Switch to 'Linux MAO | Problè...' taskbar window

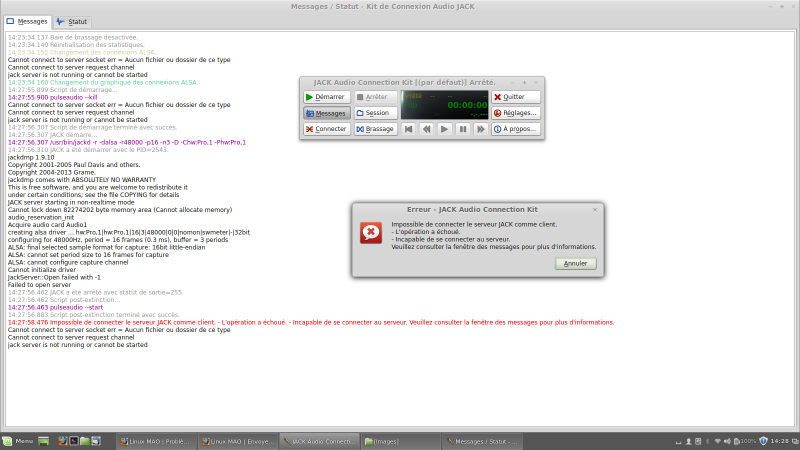tap(157, 441)
